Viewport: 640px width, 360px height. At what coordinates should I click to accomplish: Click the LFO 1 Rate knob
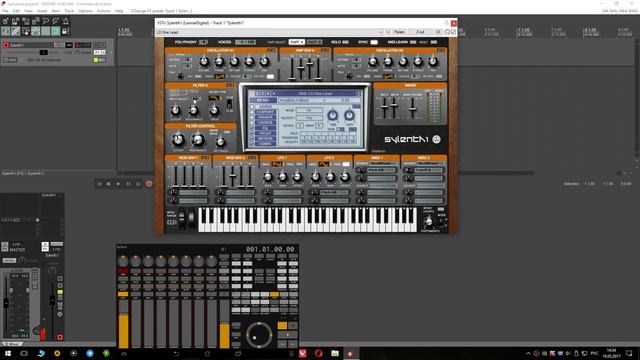tap(268, 177)
